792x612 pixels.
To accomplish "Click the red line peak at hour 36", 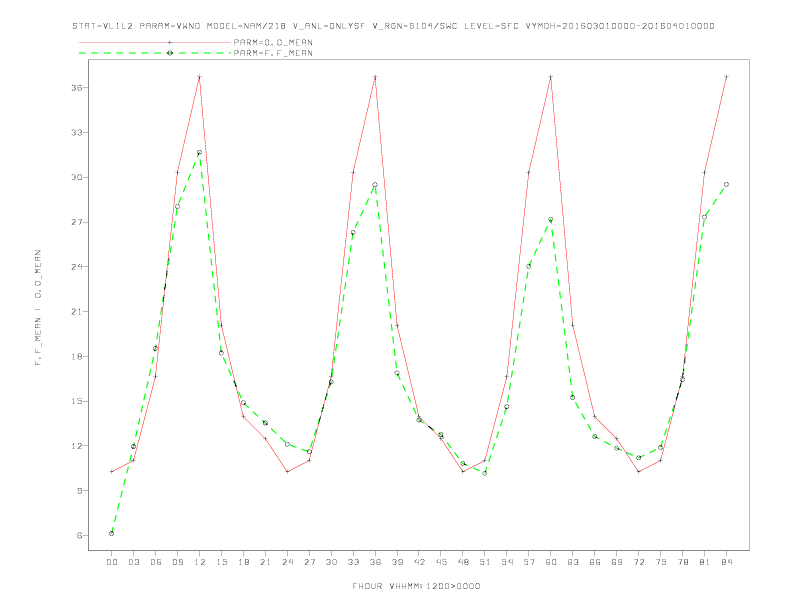I will tap(375, 77).
